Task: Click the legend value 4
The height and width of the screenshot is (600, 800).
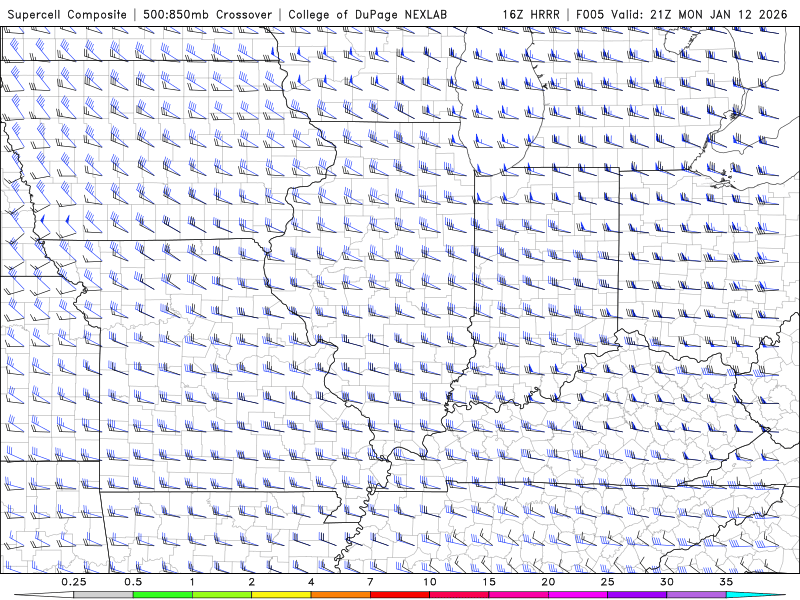Action: click(311, 582)
